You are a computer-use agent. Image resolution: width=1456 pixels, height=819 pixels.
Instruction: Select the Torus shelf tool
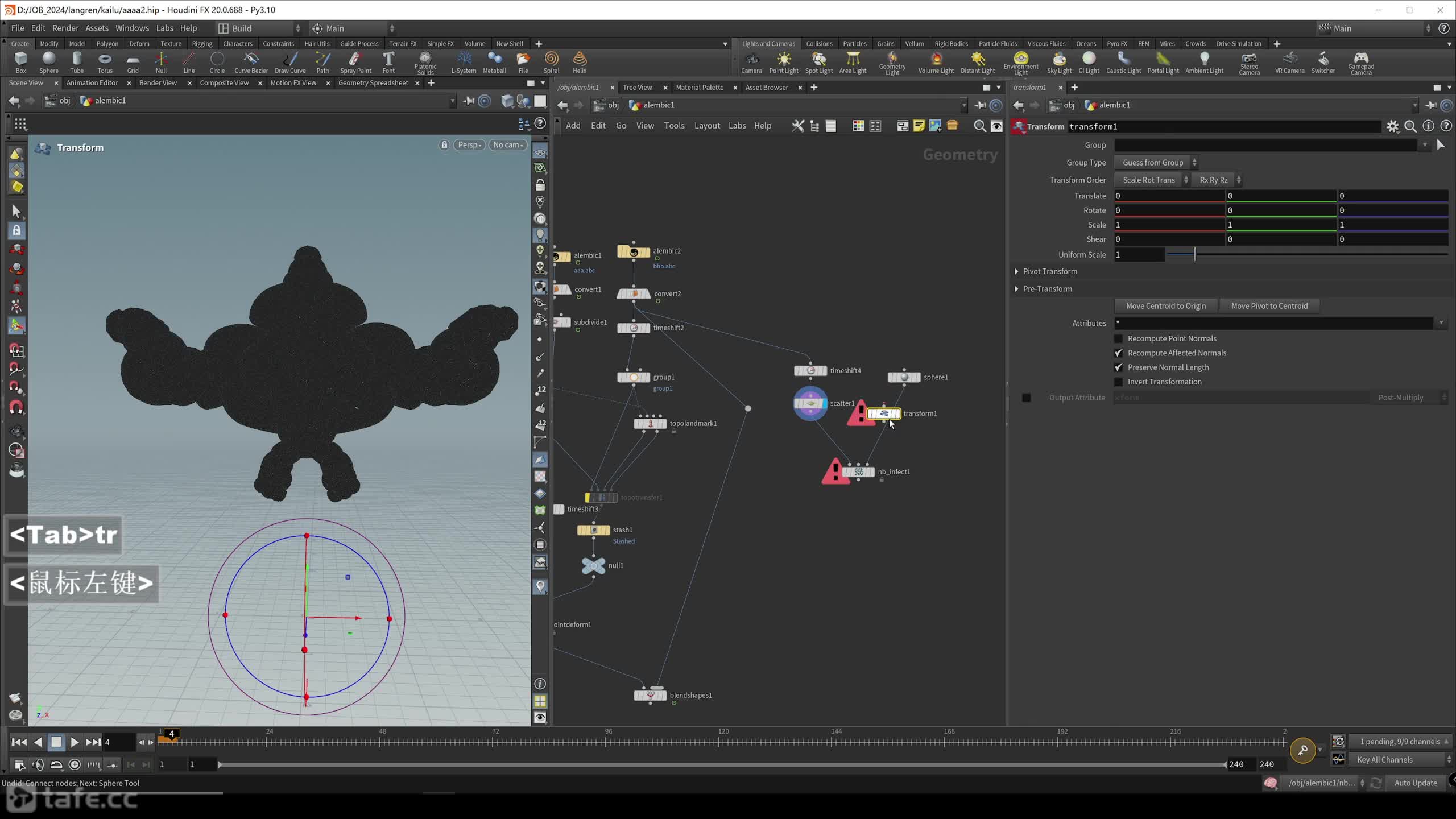pyautogui.click(x=105, y=62)
